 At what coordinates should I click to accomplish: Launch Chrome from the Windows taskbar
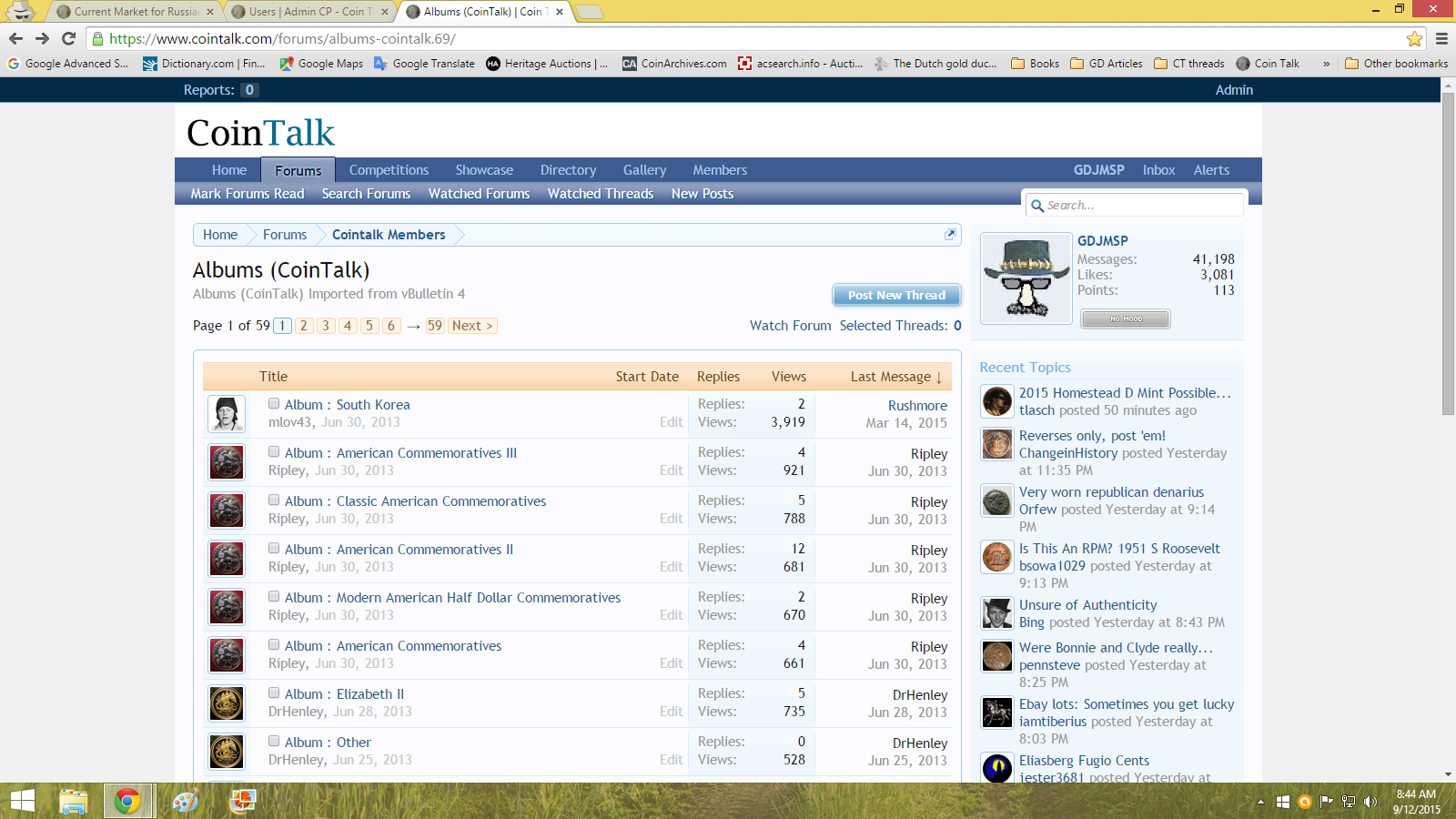(127, 801)
